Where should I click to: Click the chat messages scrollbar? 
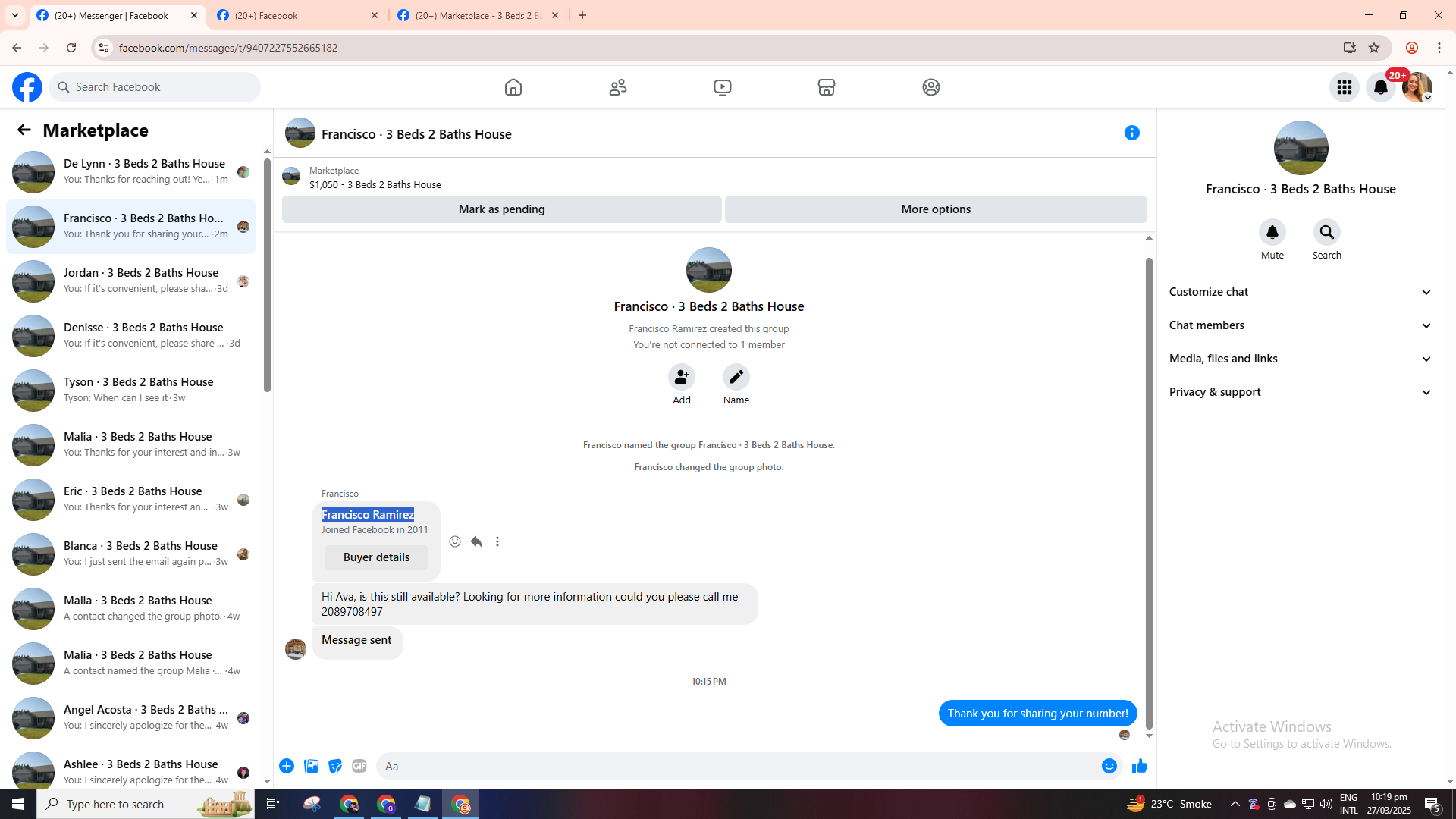click(x=1149, y=494)
